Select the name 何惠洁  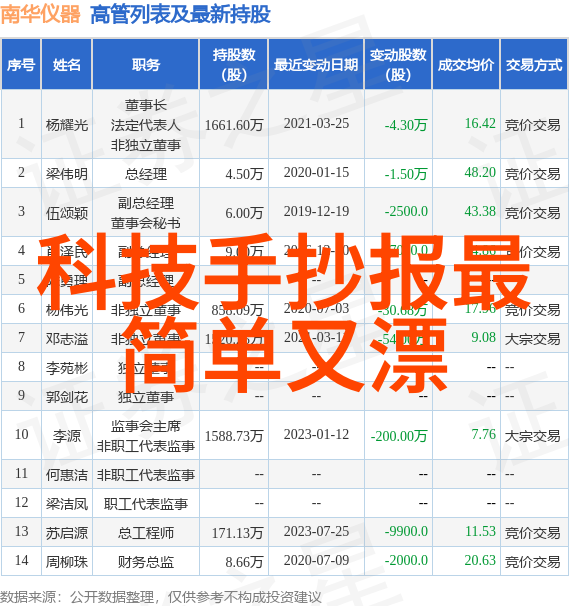pyautogui.click(x=67, y=475)
